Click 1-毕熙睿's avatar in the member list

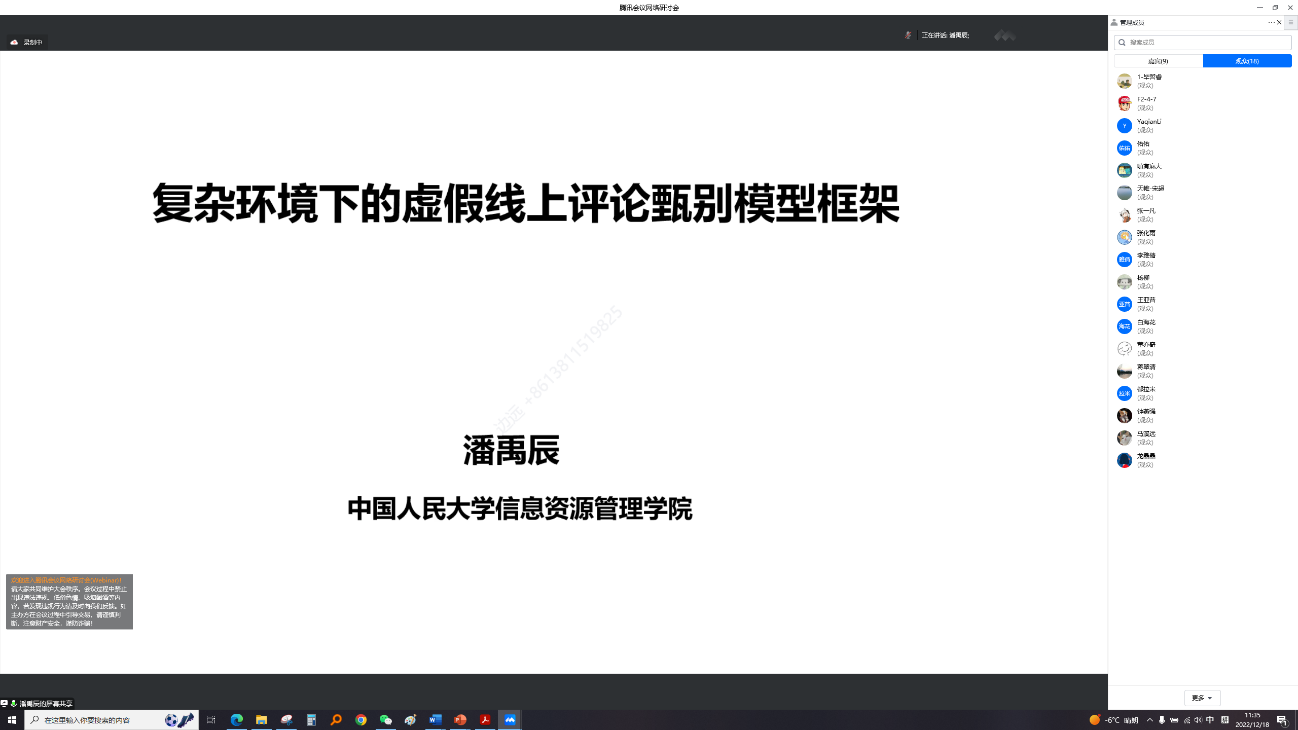point(1124,81)
